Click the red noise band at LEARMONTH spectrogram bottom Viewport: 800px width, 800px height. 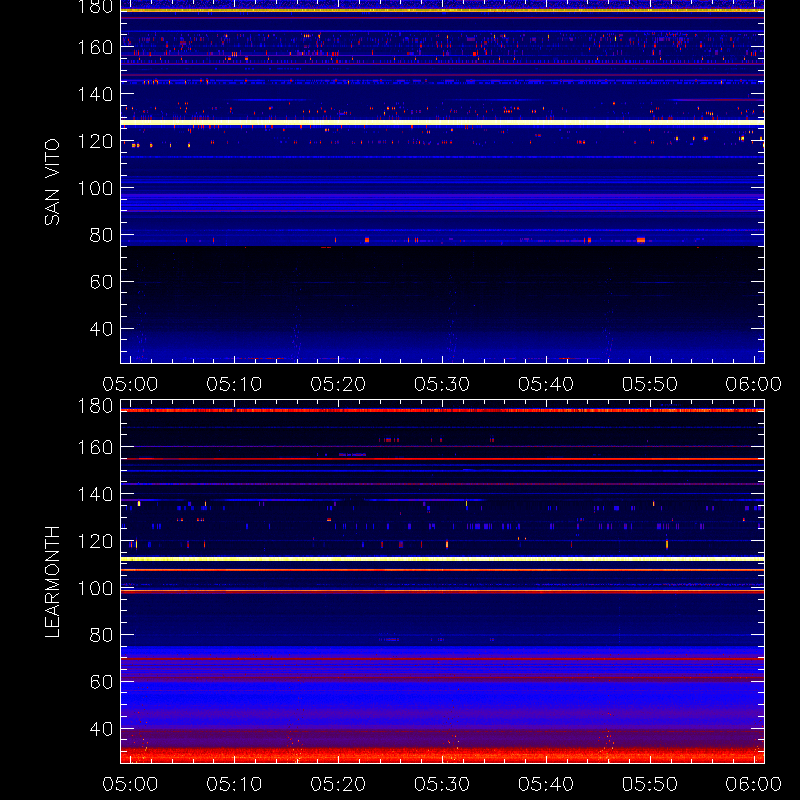[x=442, y=755]
